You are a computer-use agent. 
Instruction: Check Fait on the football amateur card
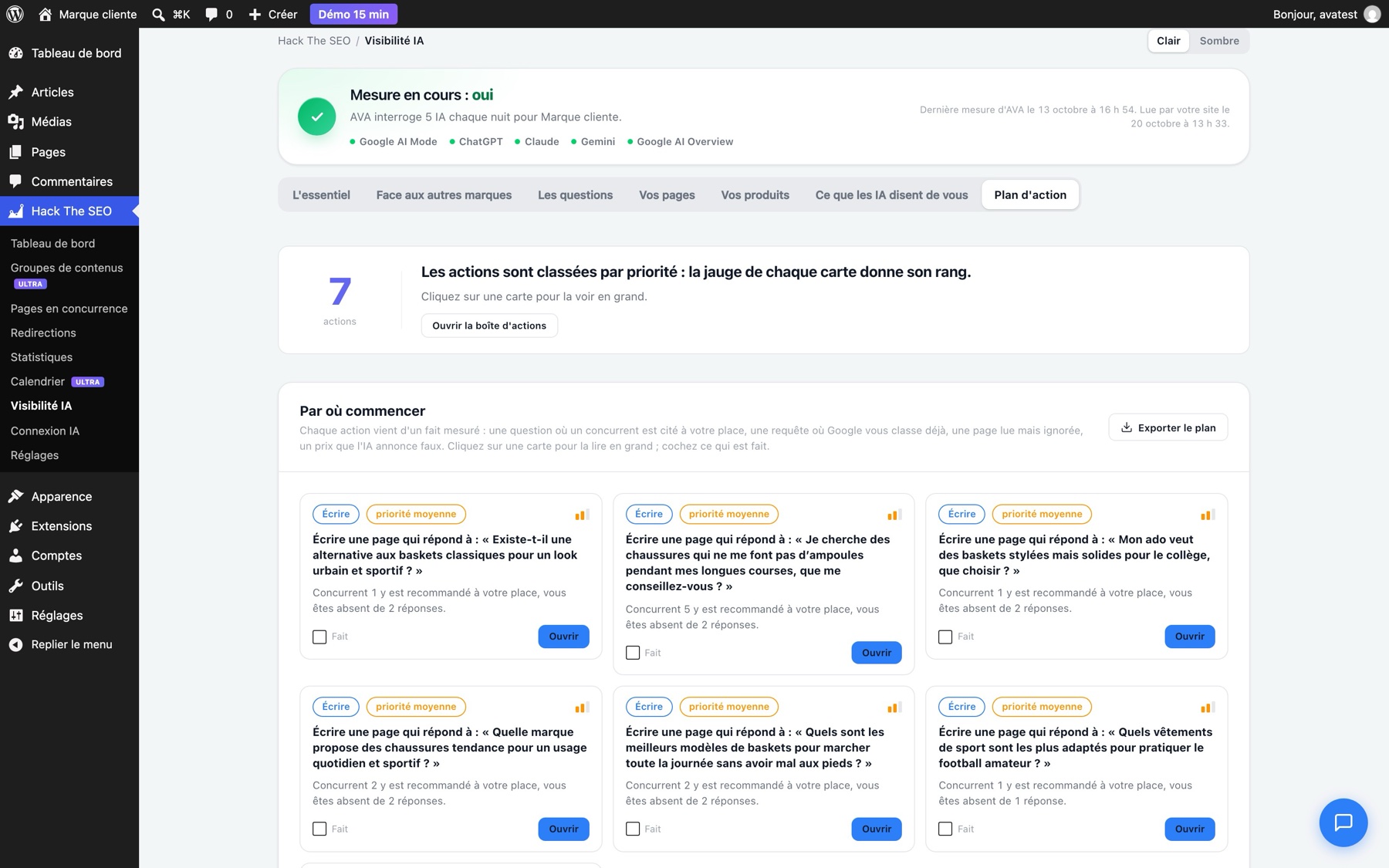(x=945, y=829)
